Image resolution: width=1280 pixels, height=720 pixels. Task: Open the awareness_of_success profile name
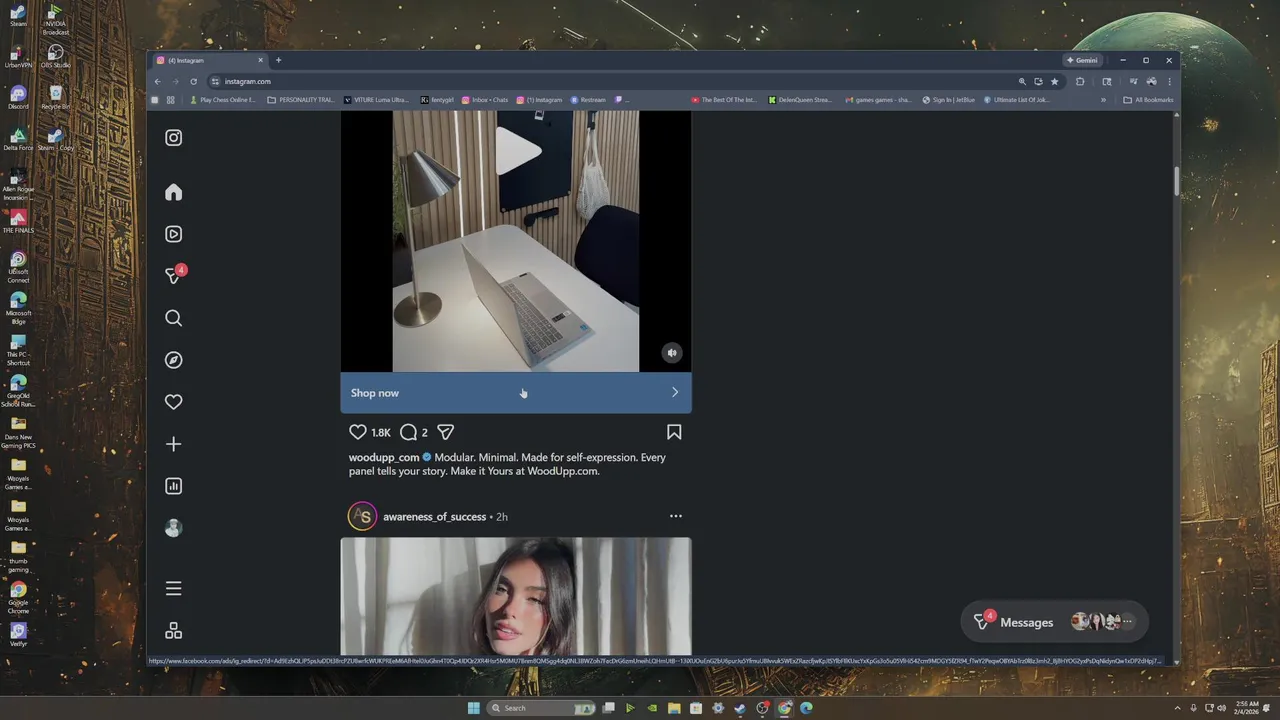pos(434,517)
